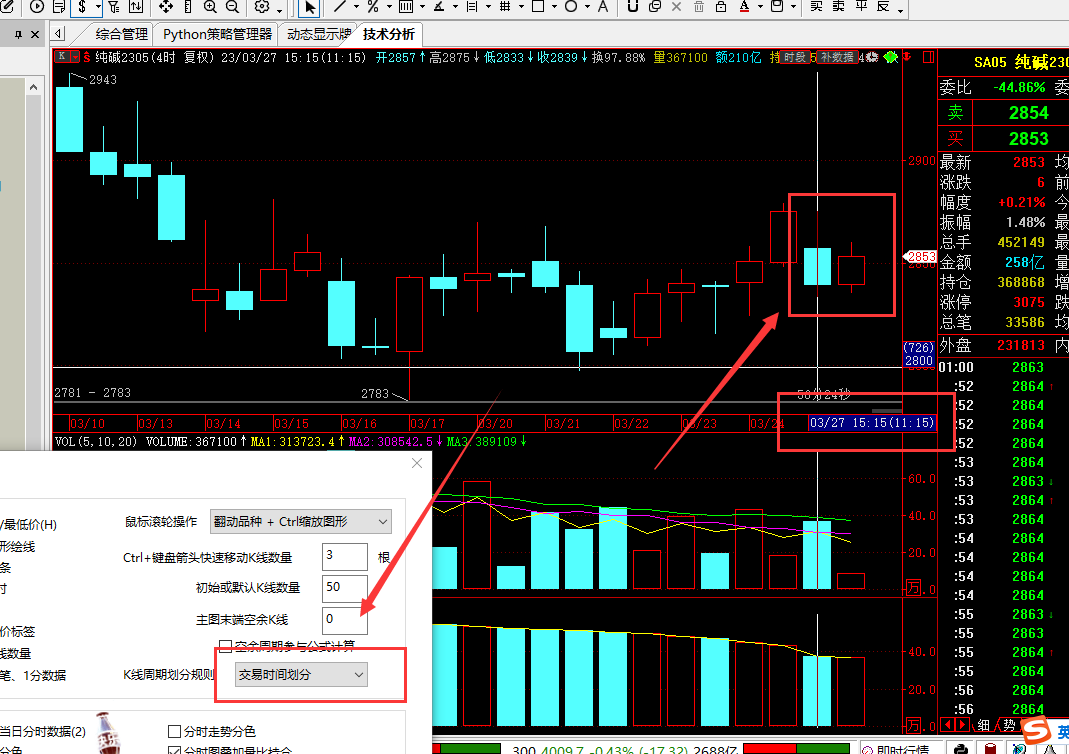Click the red left arrow under the tick list
The height and width of the screenshot is (754, 1069).
tap(947, 725)
